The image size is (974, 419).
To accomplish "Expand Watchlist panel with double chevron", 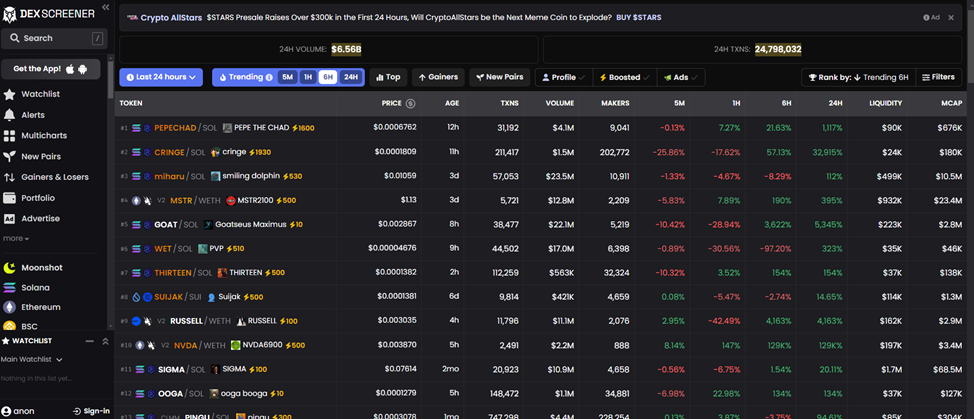I will point(106,341).
